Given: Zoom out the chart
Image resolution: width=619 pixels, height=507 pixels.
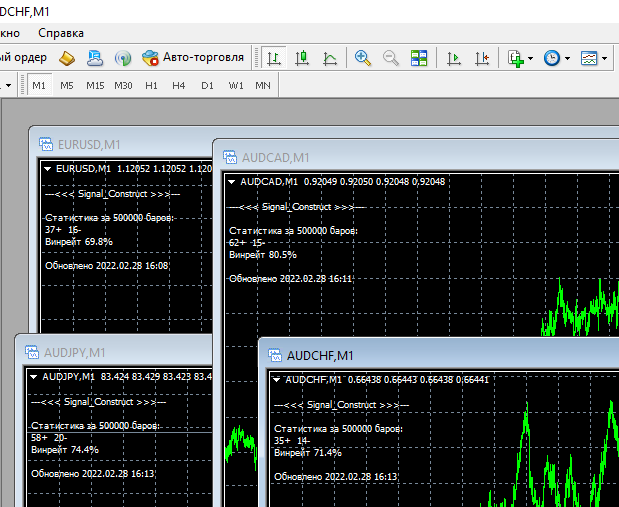Looking at the screenshot, I should [391, 58].
